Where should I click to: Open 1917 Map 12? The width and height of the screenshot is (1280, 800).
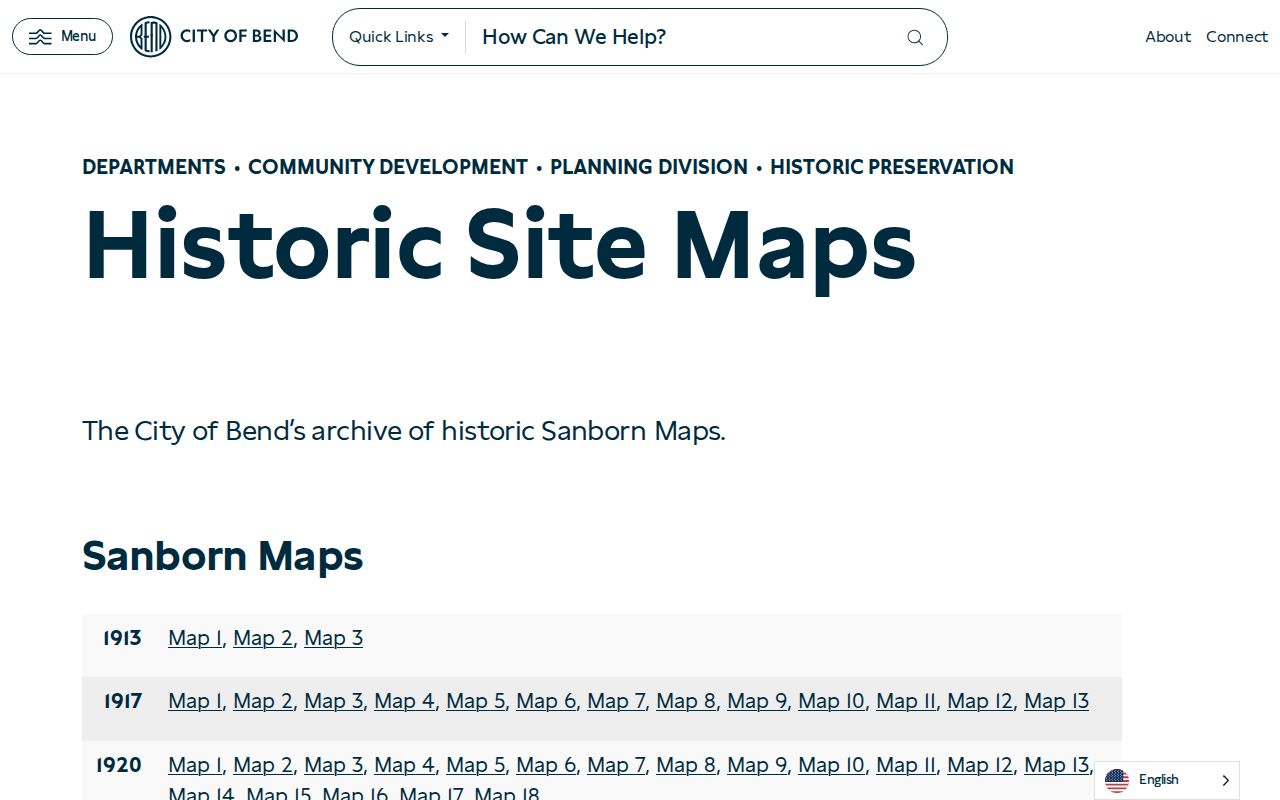coord(980,701)
